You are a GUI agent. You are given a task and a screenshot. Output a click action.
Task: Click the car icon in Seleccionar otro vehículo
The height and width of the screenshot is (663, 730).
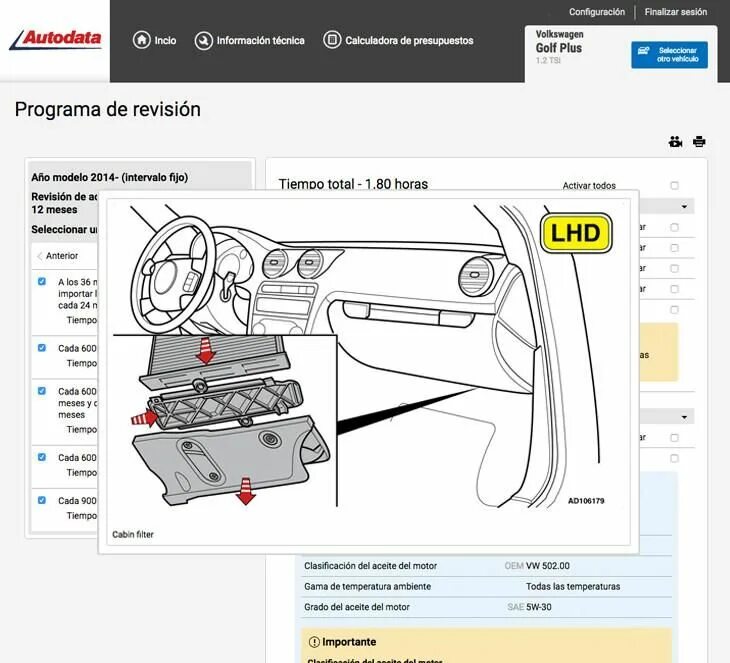(x=643, y=50)
